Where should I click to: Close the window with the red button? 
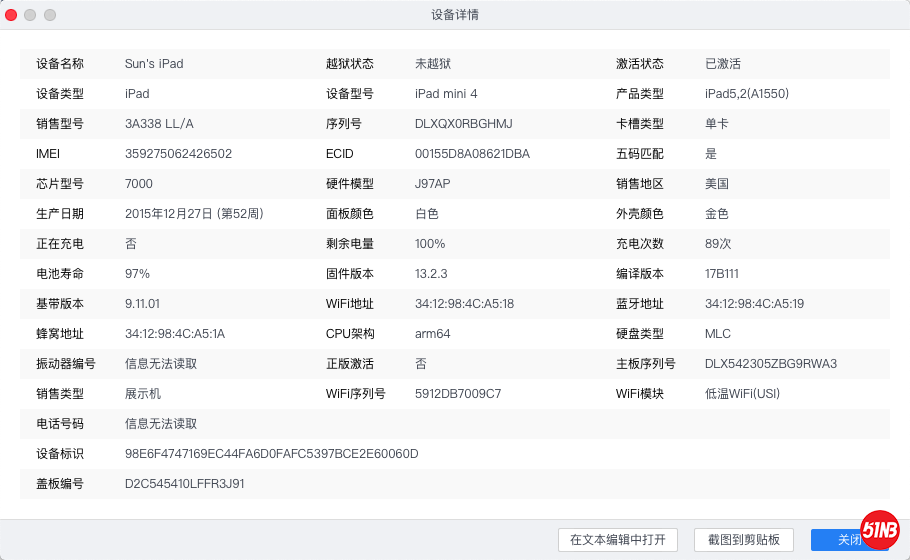(12, 15)
